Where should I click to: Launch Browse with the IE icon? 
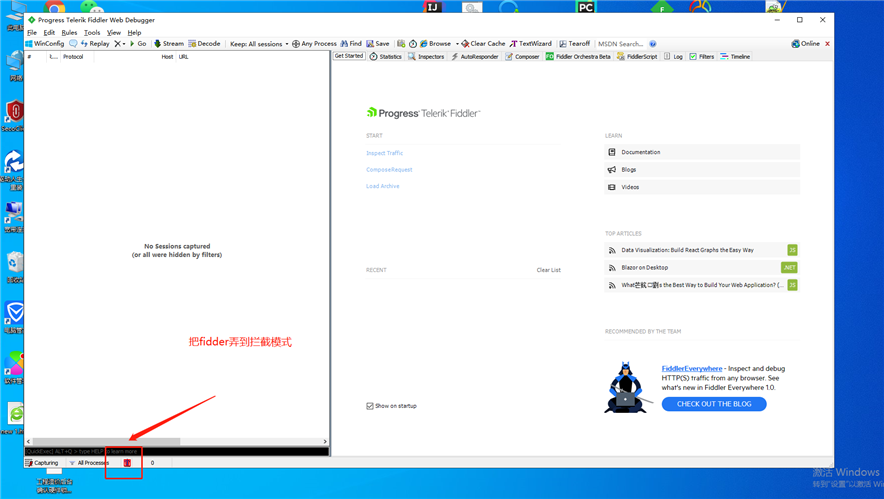[435, 43]
